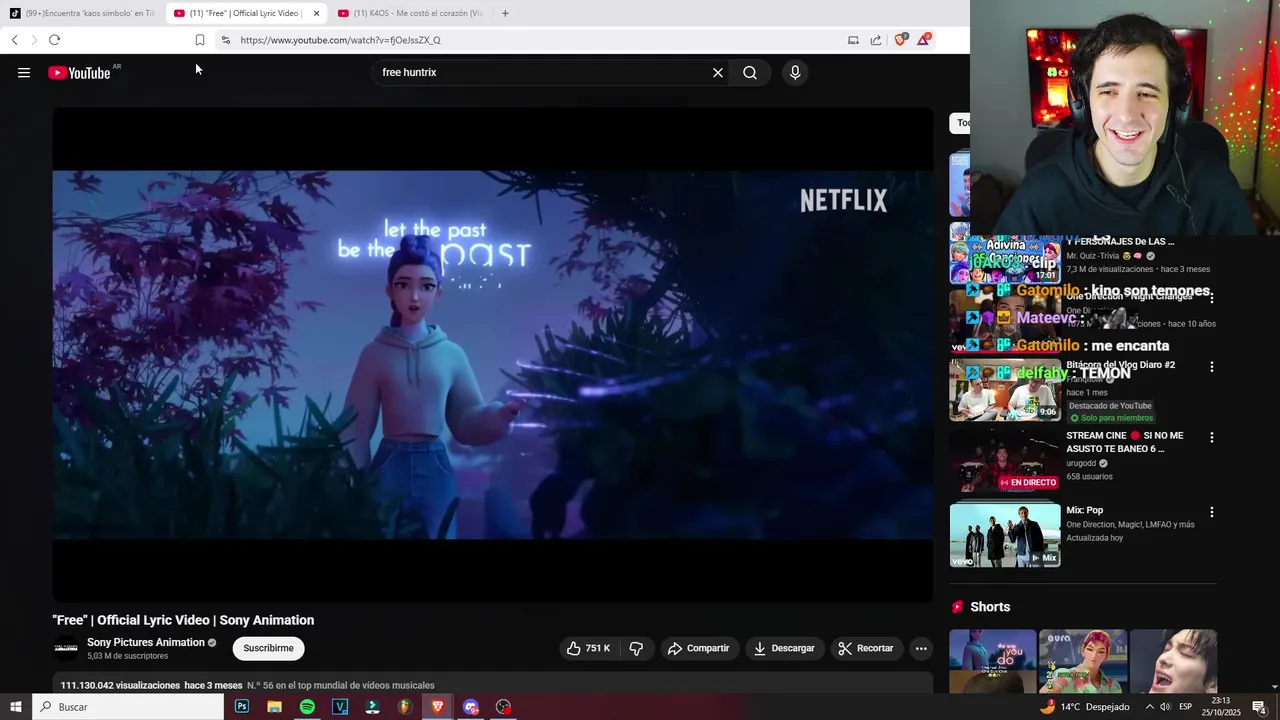Screen dimensions: 1280x720
Task: Open middle Shorts thumbnail
Action: click(1083, 661)
